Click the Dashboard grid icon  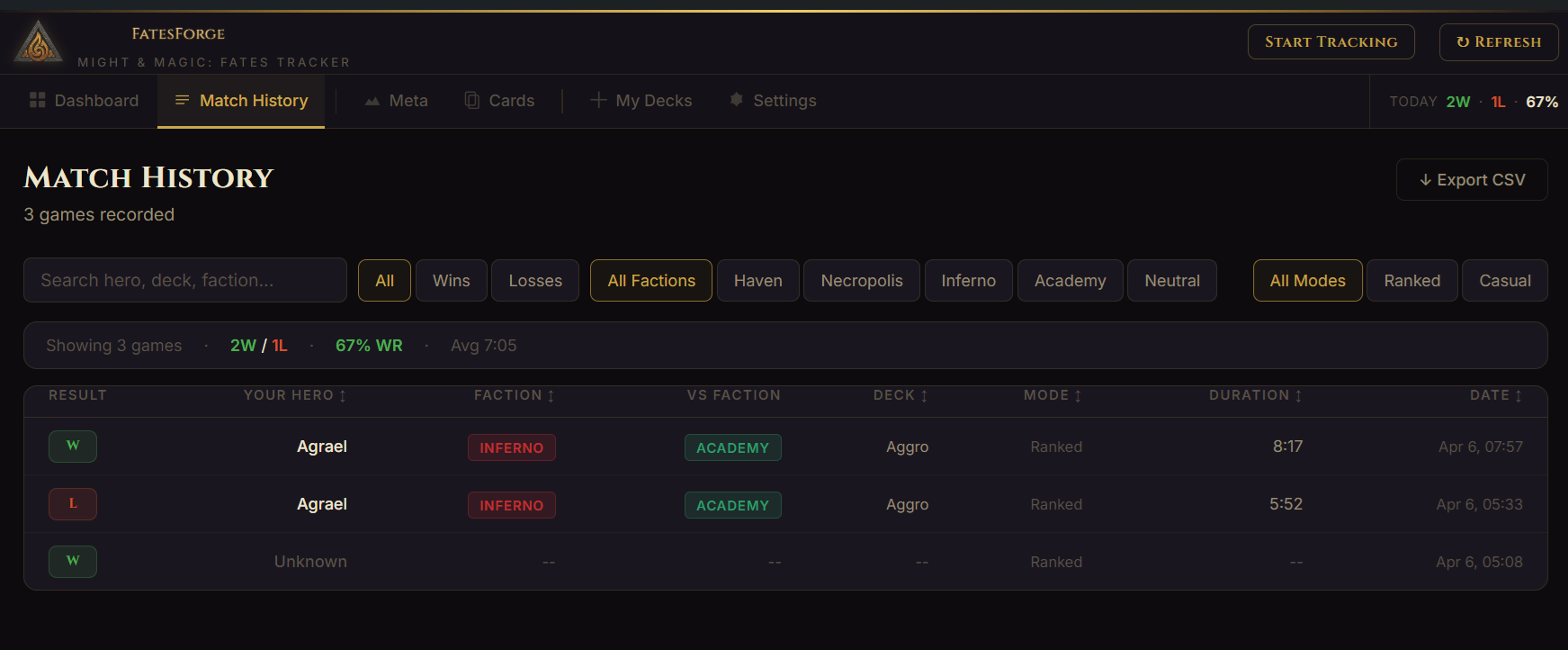37,100
